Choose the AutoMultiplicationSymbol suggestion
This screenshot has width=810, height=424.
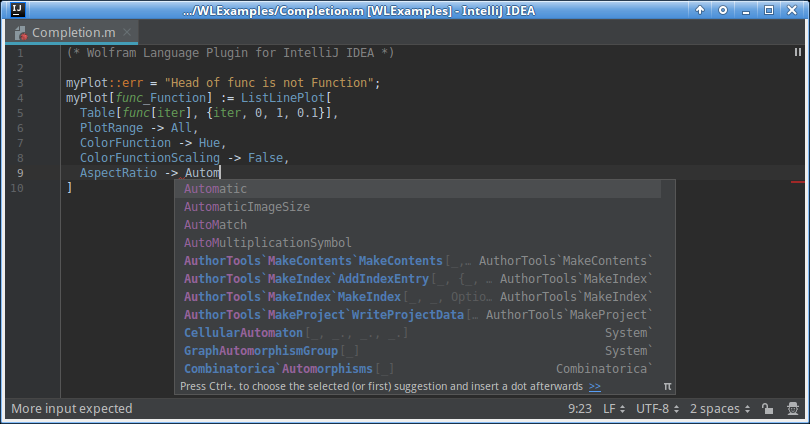417,243
